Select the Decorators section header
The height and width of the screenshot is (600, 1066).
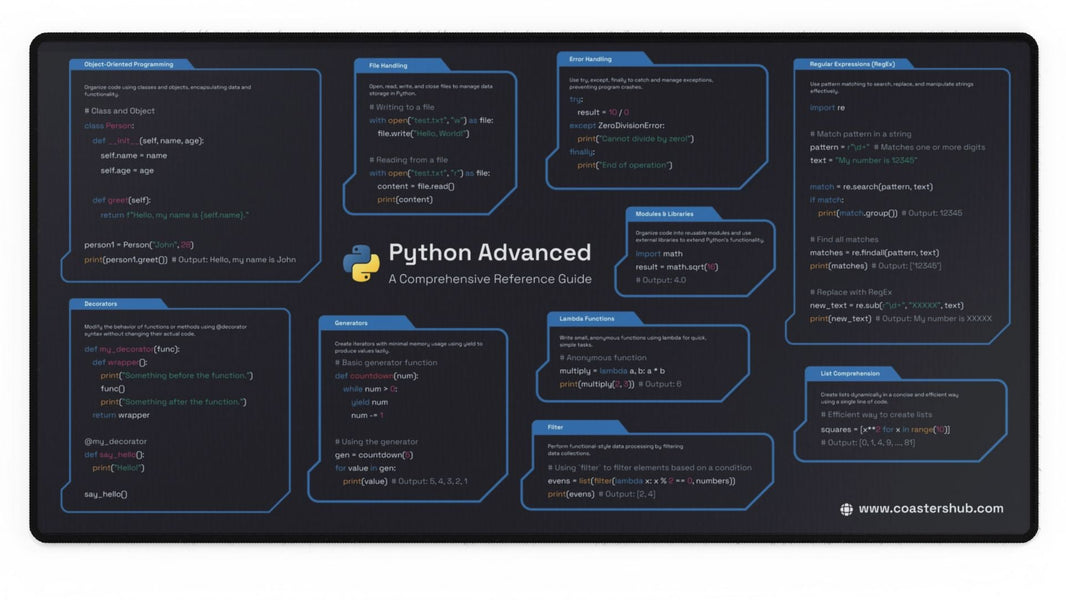pyautogui.click(x=100, y=303)
